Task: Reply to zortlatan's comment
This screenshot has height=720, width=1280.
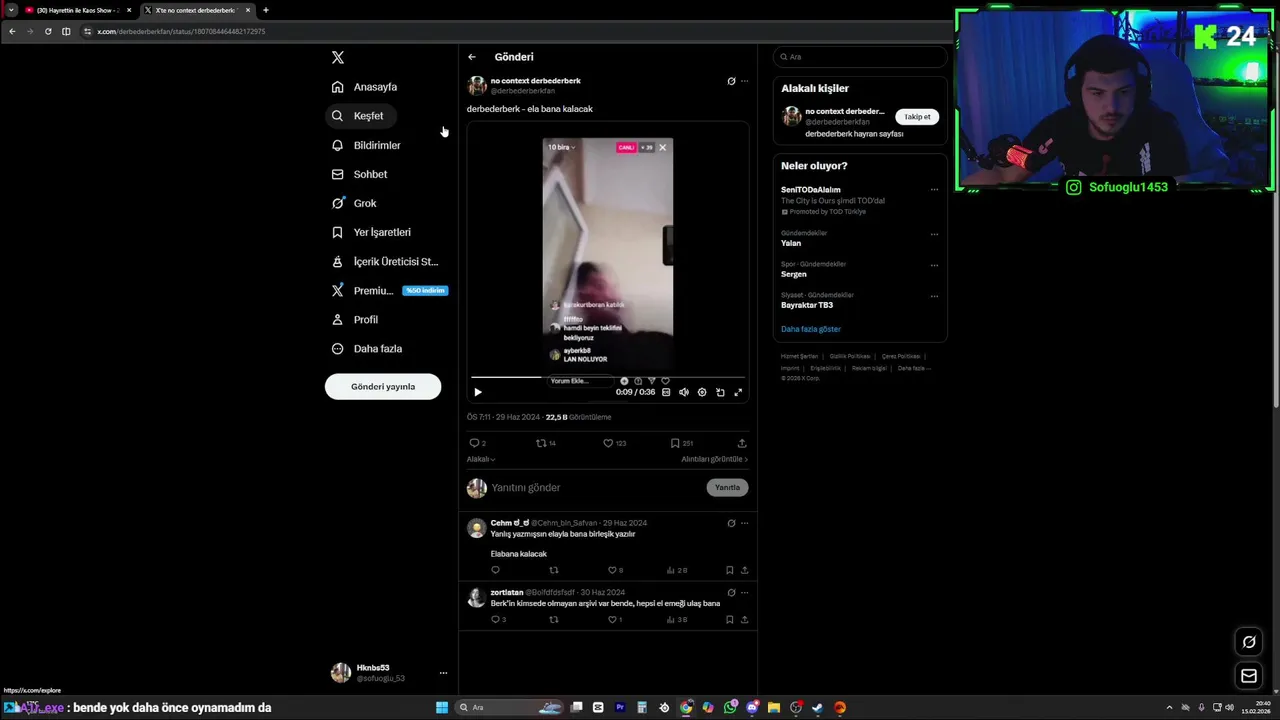Action: pyautogui.click(x=498, y=619)
